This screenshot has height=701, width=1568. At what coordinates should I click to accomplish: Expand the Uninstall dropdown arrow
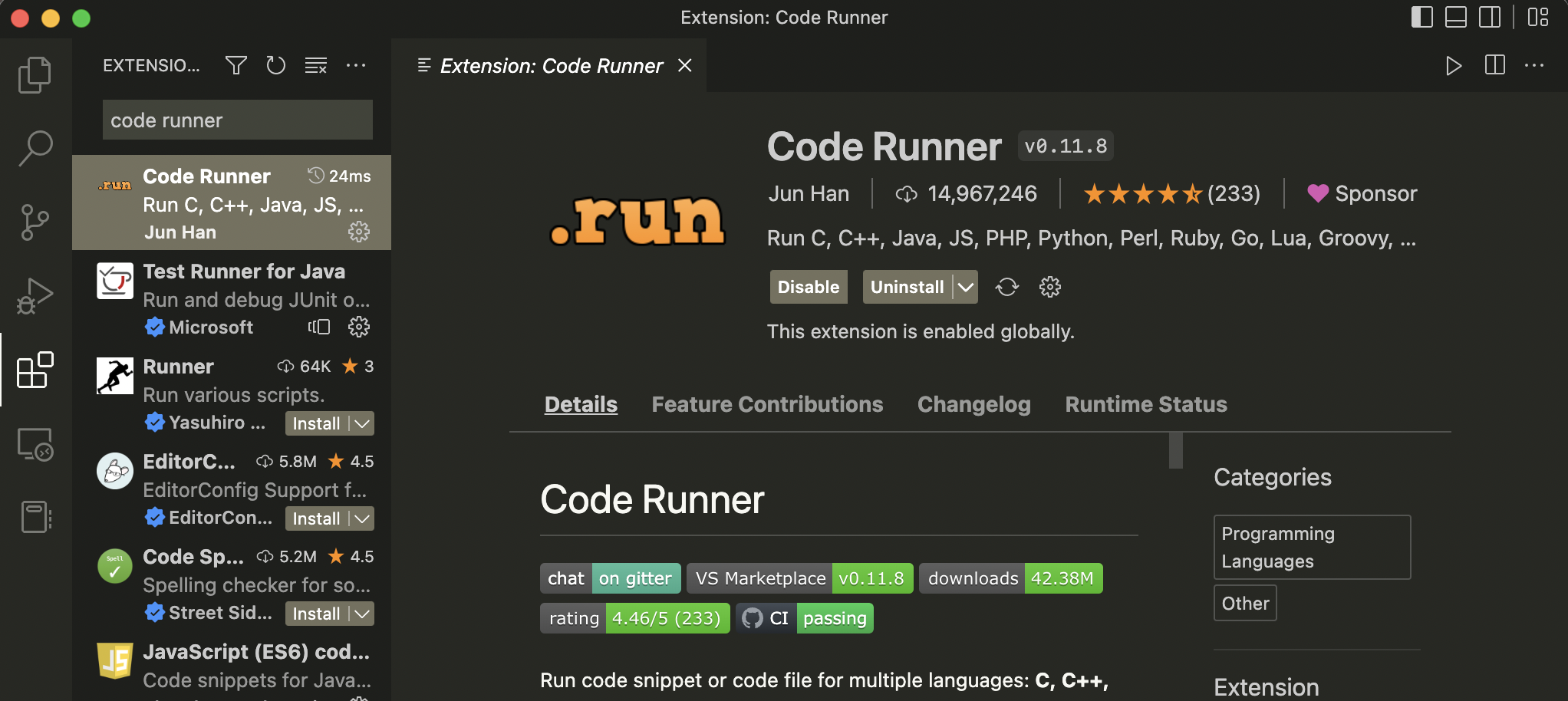pyautogui.click(x=966, y=287)
